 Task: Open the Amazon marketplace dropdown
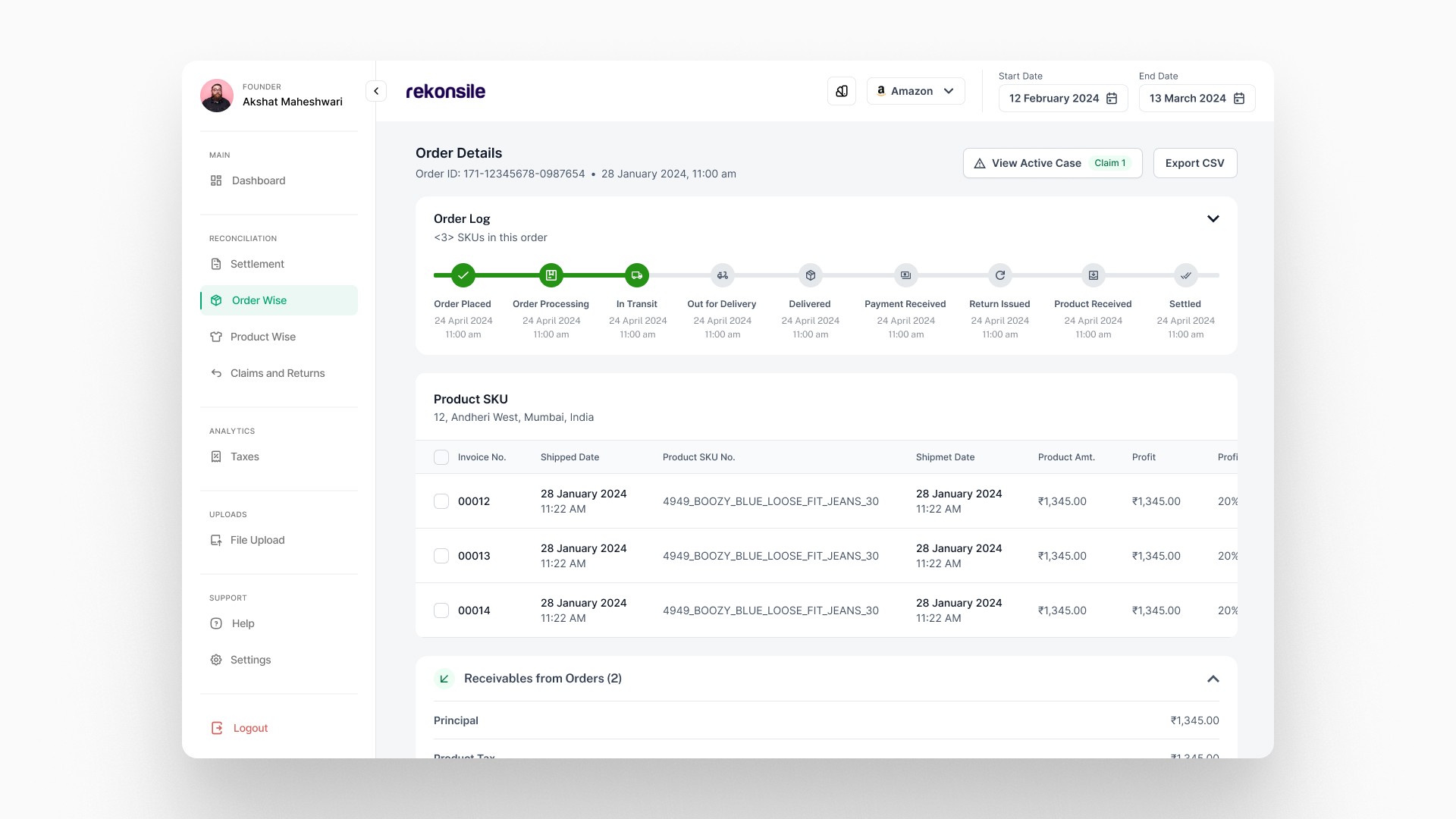[x=916, y=91]
